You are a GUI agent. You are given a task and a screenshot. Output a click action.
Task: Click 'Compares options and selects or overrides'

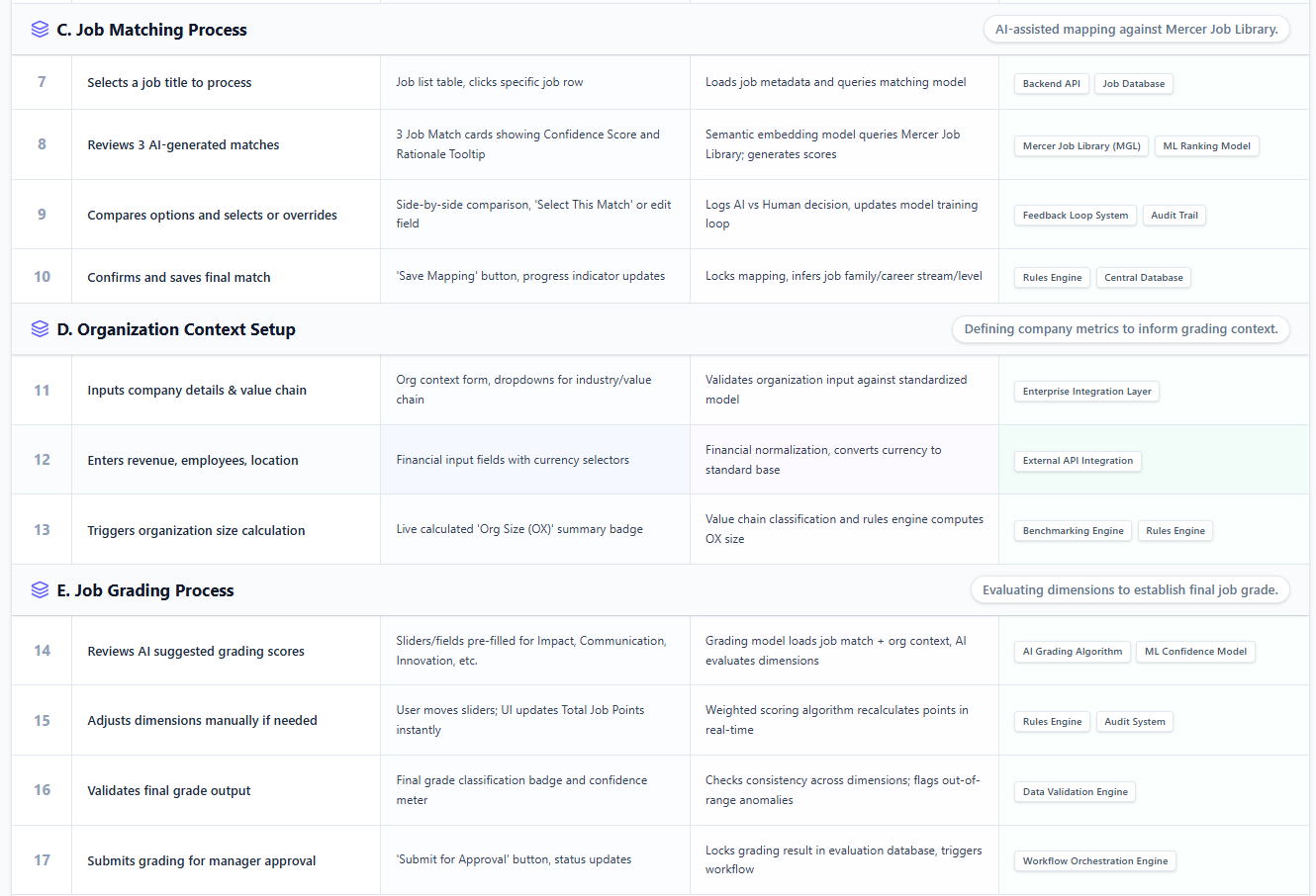[x=212, y=216]
